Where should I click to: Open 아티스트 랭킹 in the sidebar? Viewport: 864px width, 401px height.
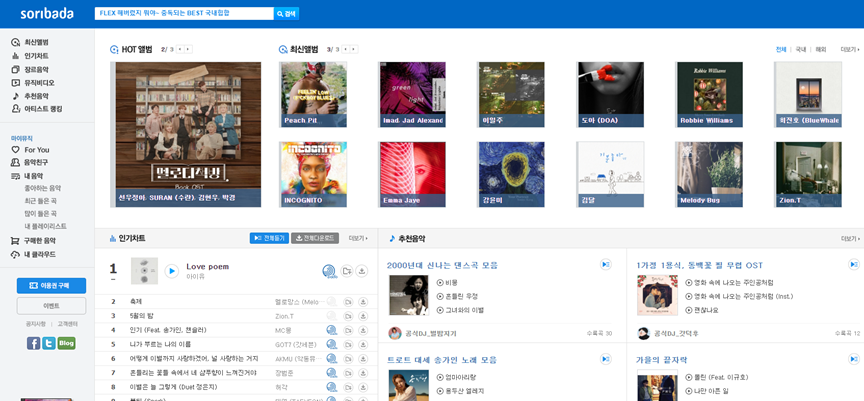coord(42,109)
